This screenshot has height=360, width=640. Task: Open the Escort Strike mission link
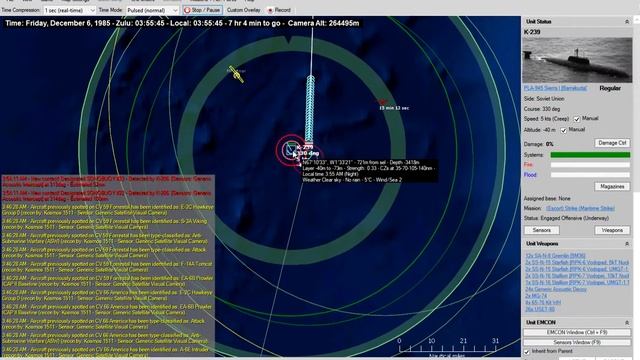[580, 209]
